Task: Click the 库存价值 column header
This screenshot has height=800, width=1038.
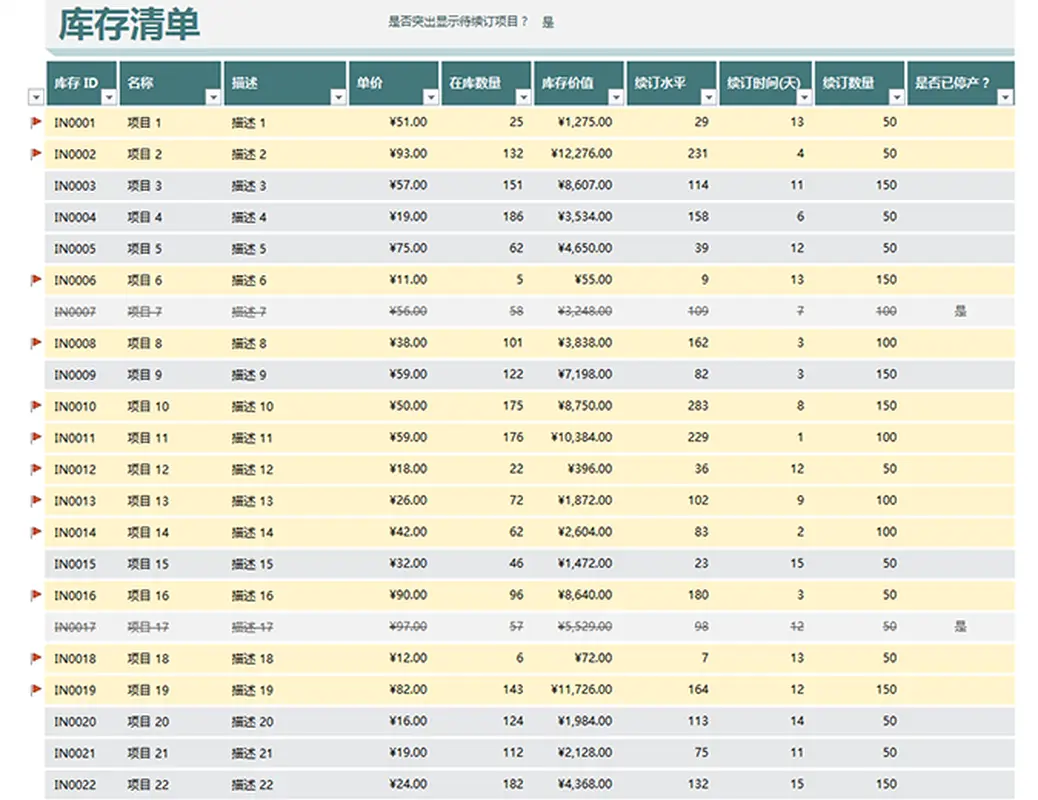Action: pos(579,83)
